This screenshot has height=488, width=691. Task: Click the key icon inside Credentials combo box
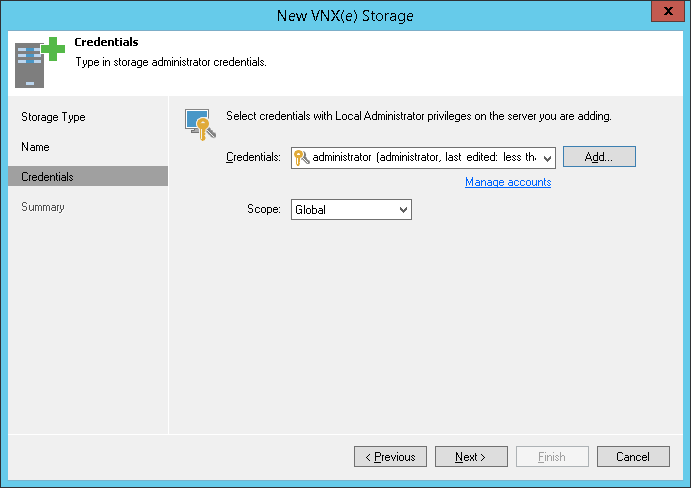pyautogui.click(x=301, y=157)
